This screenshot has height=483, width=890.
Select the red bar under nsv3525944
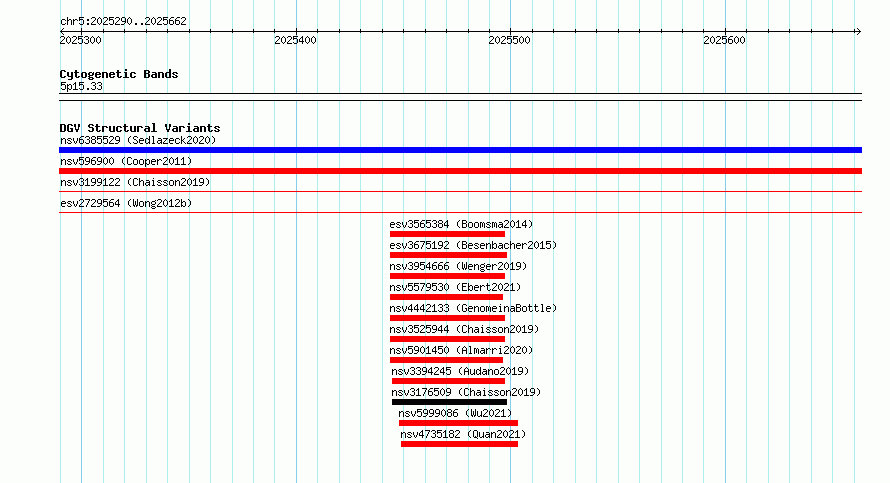(x=447, y=339)
